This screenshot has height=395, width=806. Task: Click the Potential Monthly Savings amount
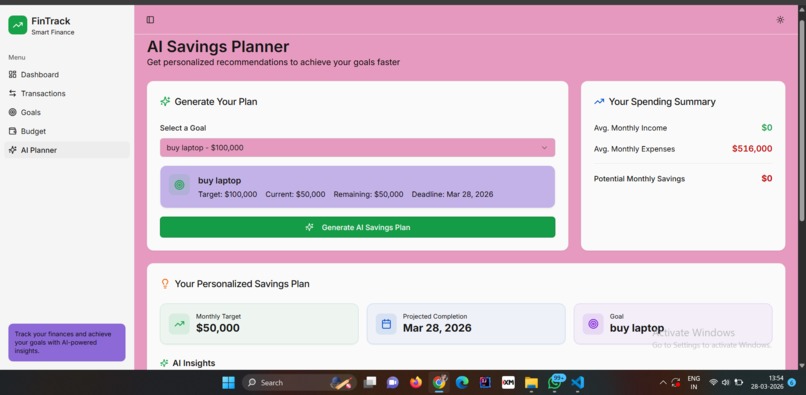tap(767, 178)
